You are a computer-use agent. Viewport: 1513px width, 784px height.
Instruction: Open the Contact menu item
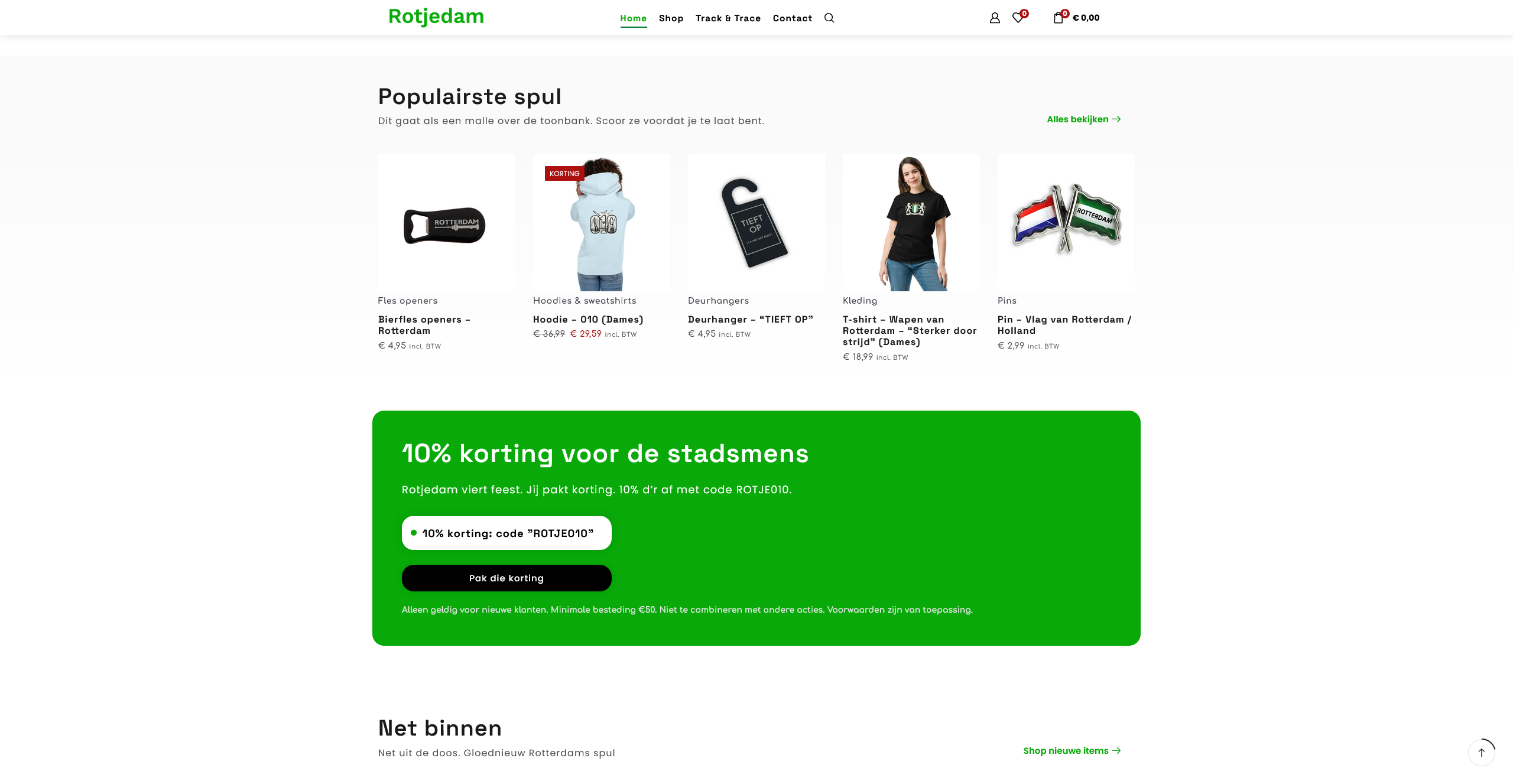coord(792,18)
